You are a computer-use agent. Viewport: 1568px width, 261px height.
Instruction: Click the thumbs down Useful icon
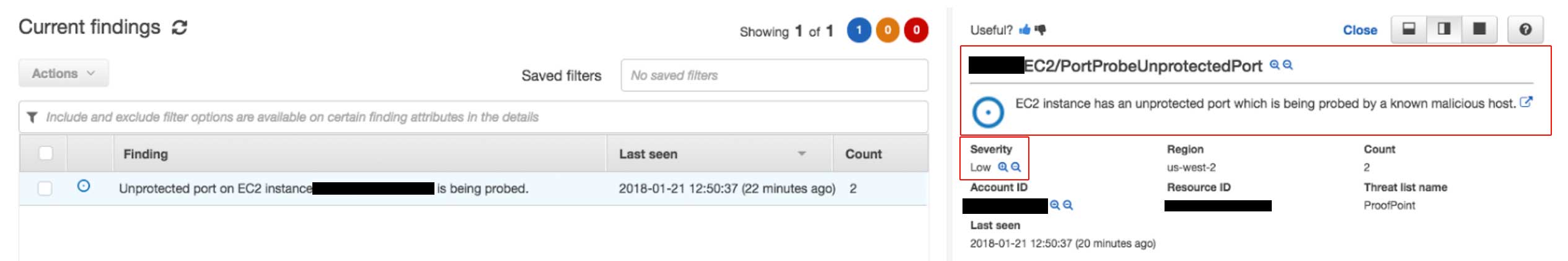point(1040,30)
